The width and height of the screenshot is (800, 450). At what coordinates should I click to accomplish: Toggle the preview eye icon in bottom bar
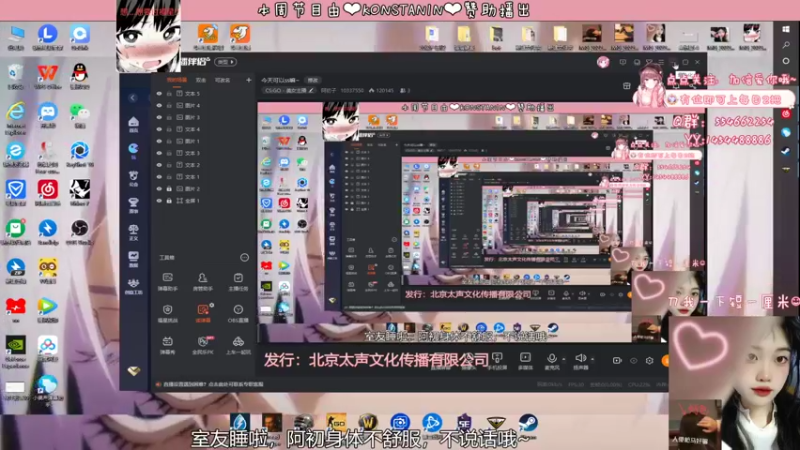(x=634, y=360)
